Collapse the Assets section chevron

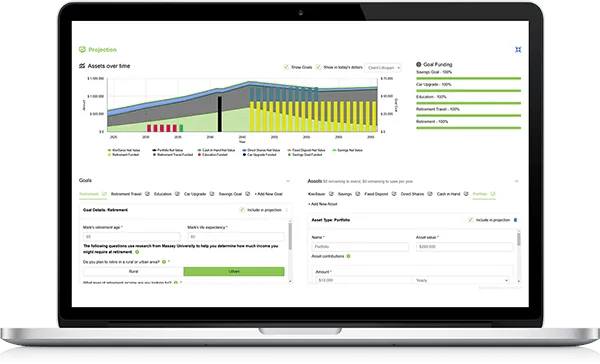516,181
